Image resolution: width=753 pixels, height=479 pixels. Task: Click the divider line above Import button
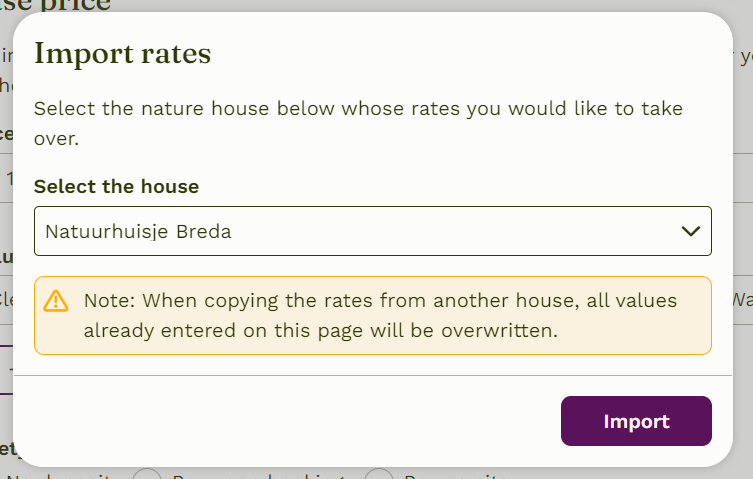(373, 375)
